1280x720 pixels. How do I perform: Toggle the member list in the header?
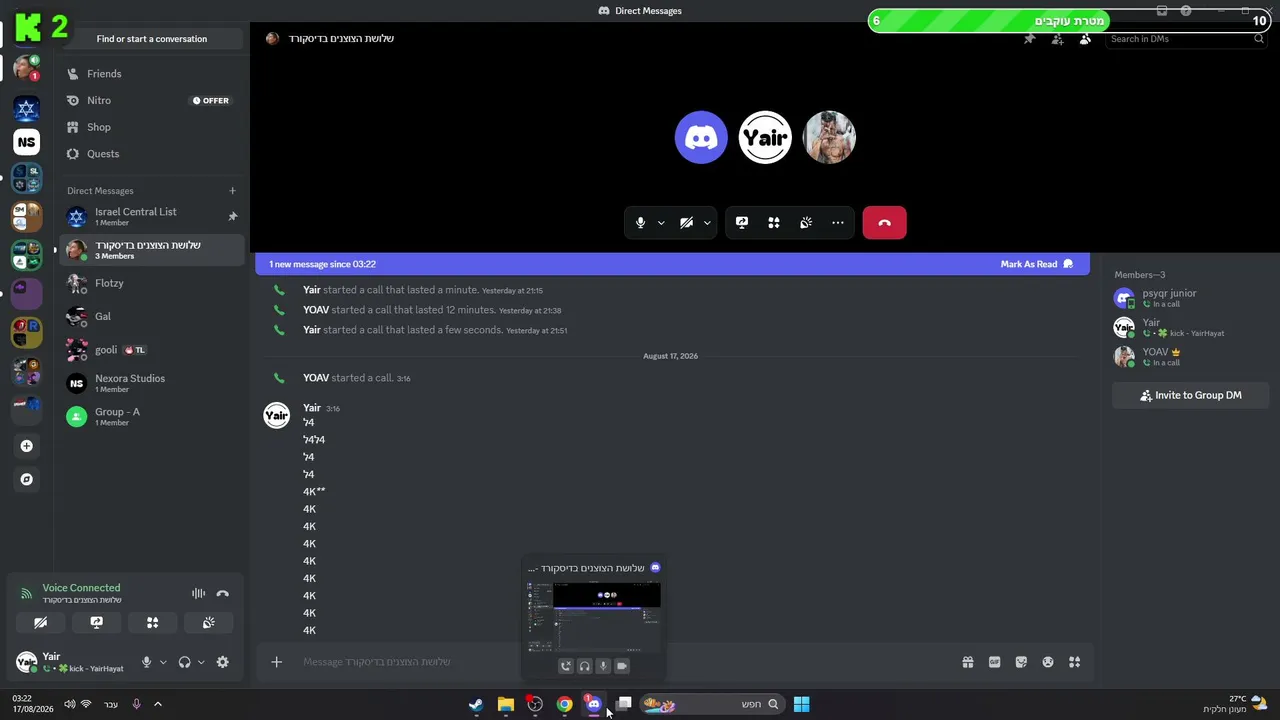[1085, 39]
